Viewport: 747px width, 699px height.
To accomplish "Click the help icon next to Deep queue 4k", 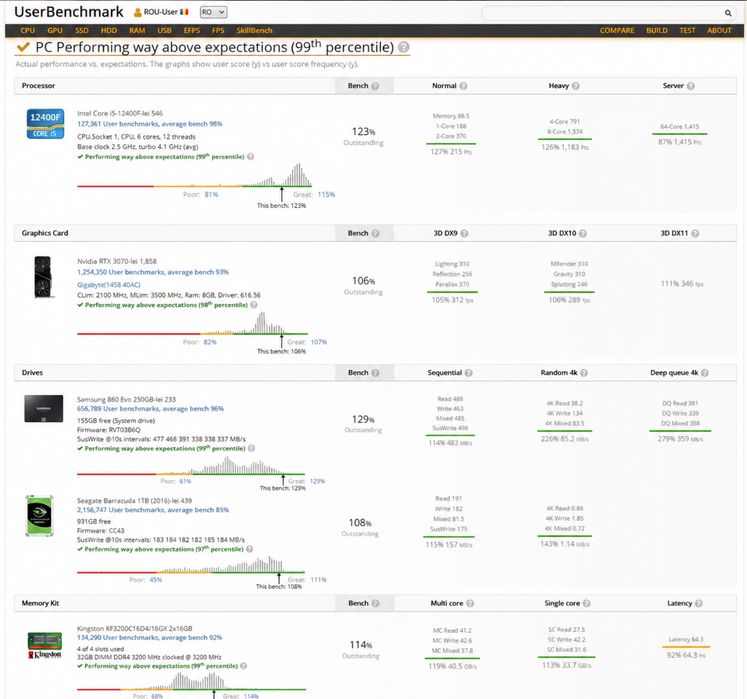I will pyautogui.click(x=705, y=373).
